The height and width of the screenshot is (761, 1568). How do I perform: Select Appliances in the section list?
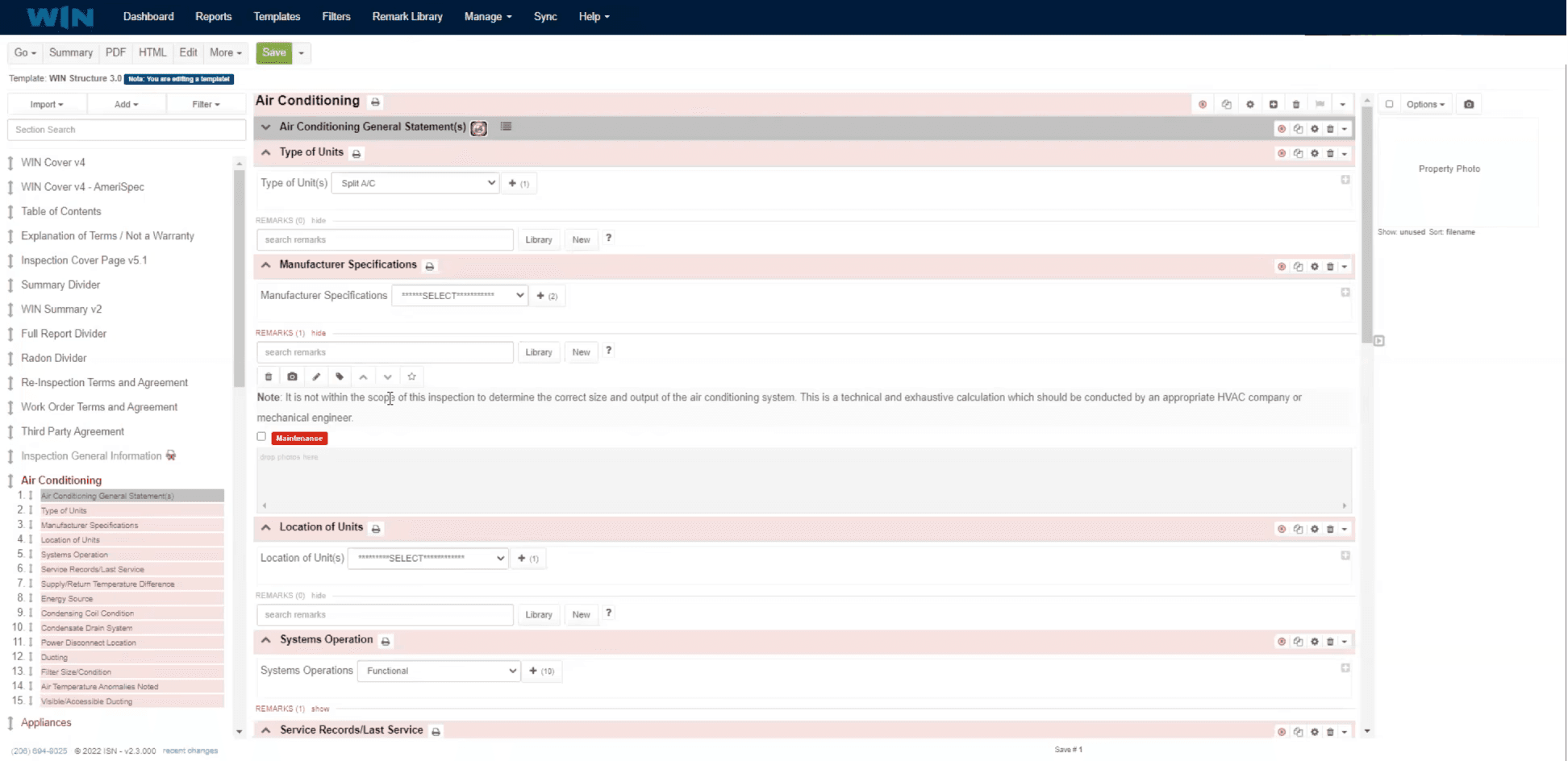46,722
